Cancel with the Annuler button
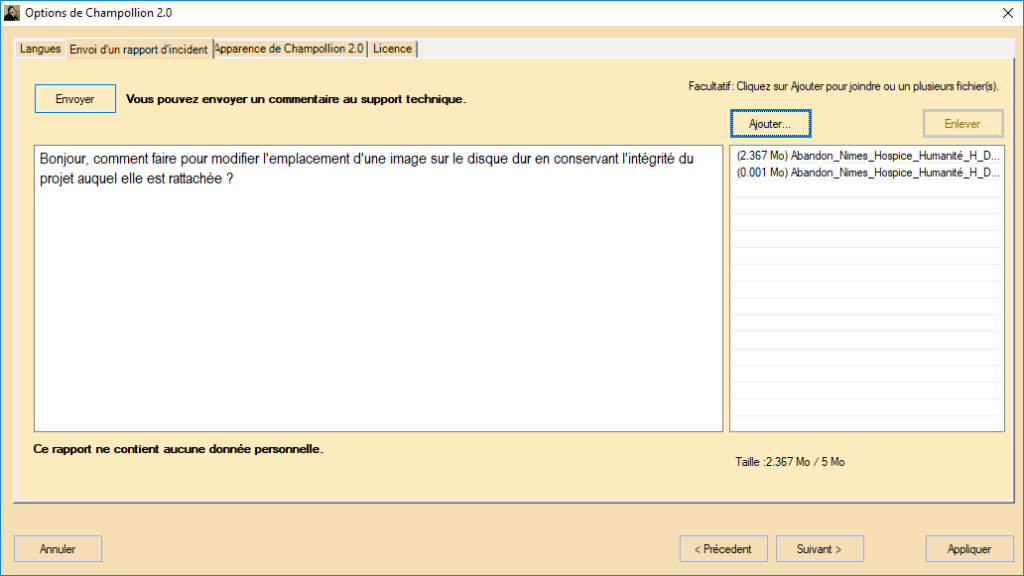Viewport: 1024px width, 576px height. [58, 549]
